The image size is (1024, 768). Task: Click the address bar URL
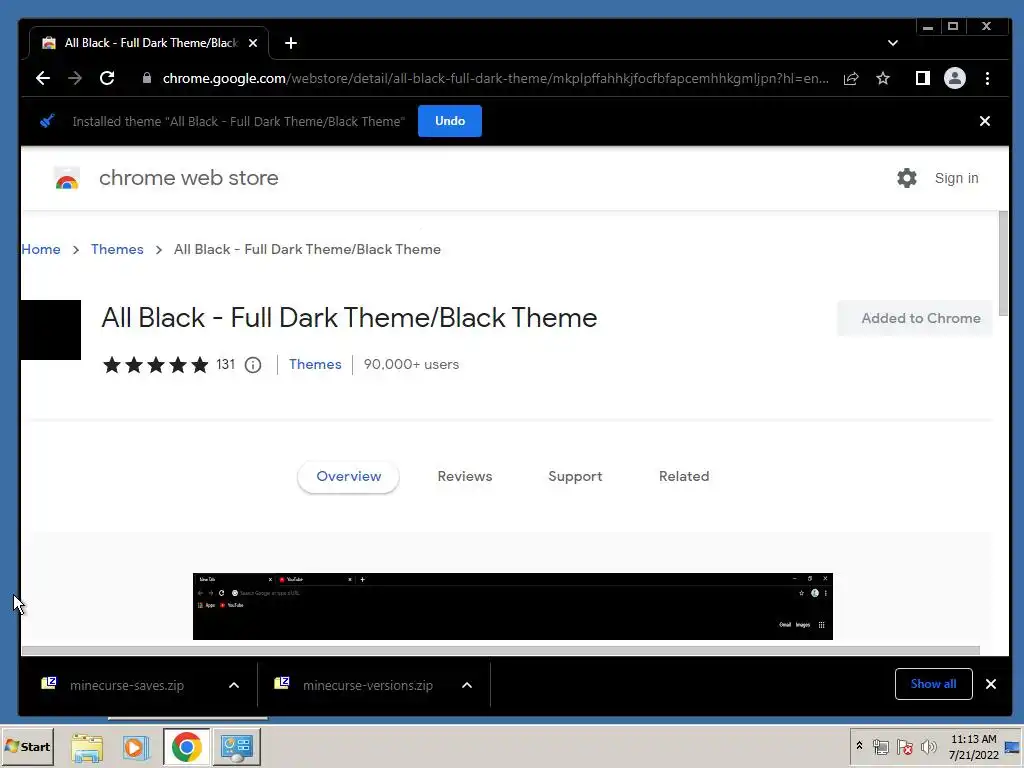point(496,78)
